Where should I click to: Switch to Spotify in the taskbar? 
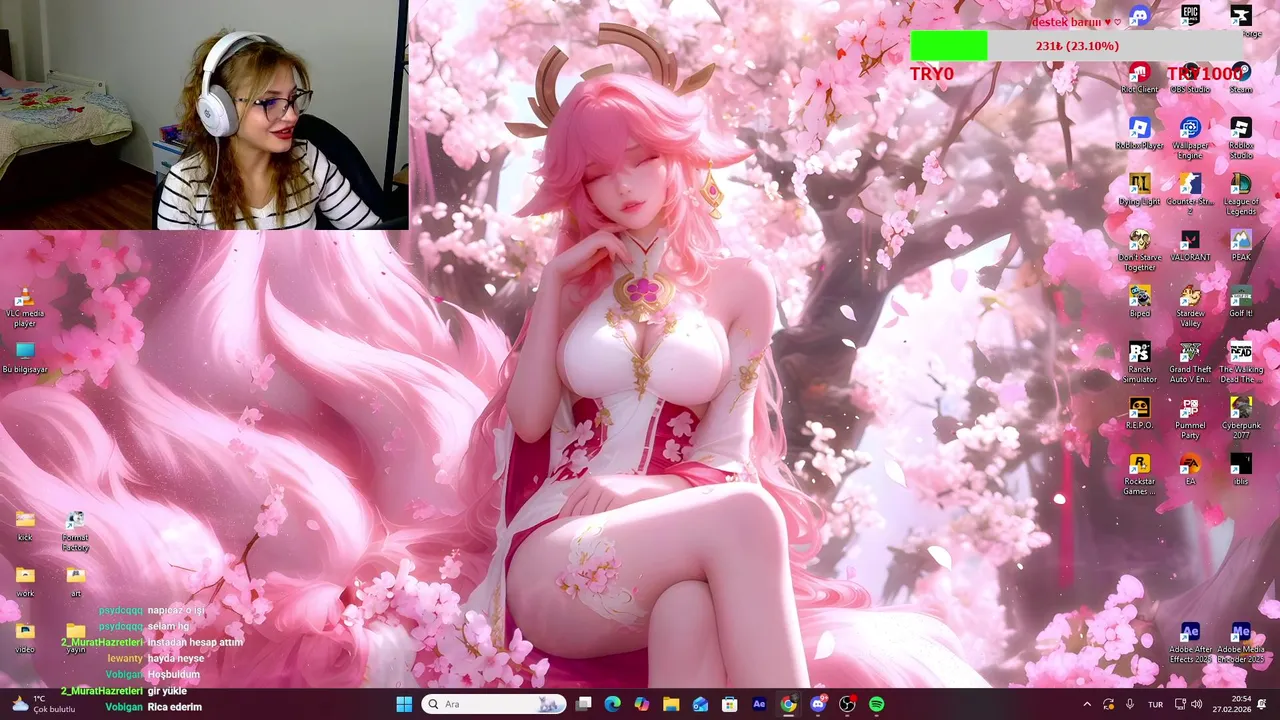click(876, 704)
